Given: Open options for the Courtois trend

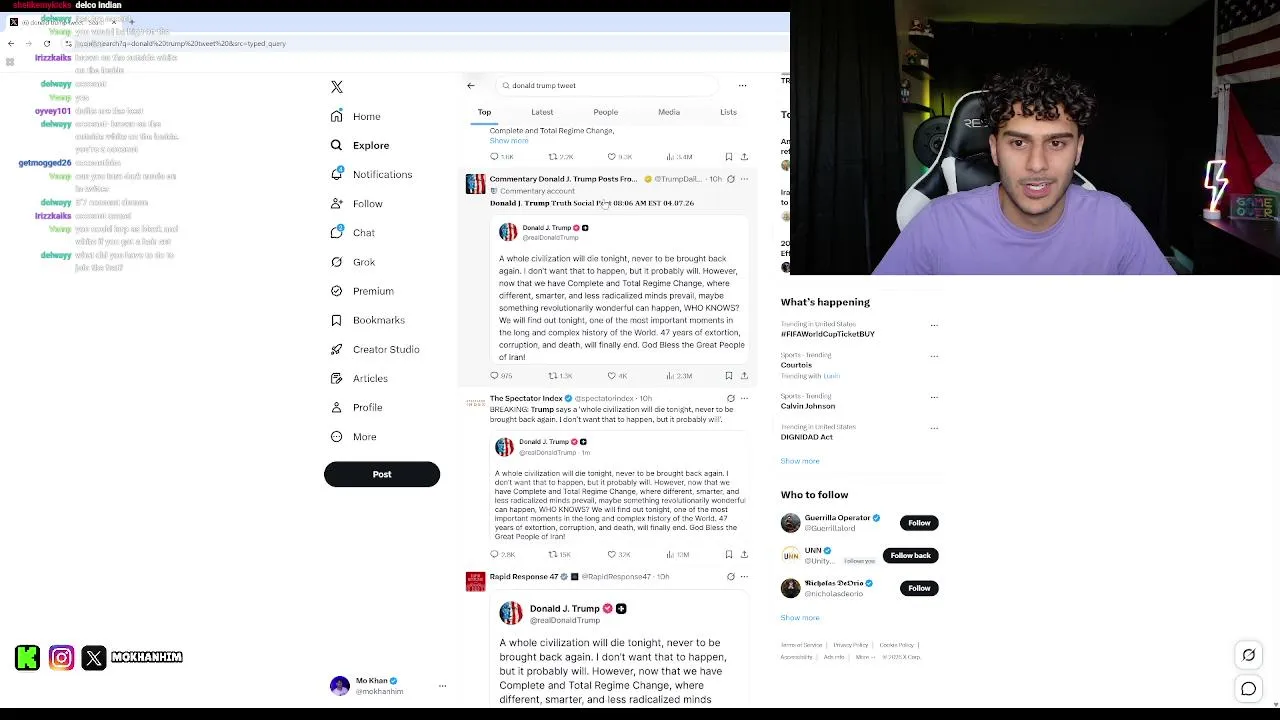Looking at the screenshot, I should (934, 356).
